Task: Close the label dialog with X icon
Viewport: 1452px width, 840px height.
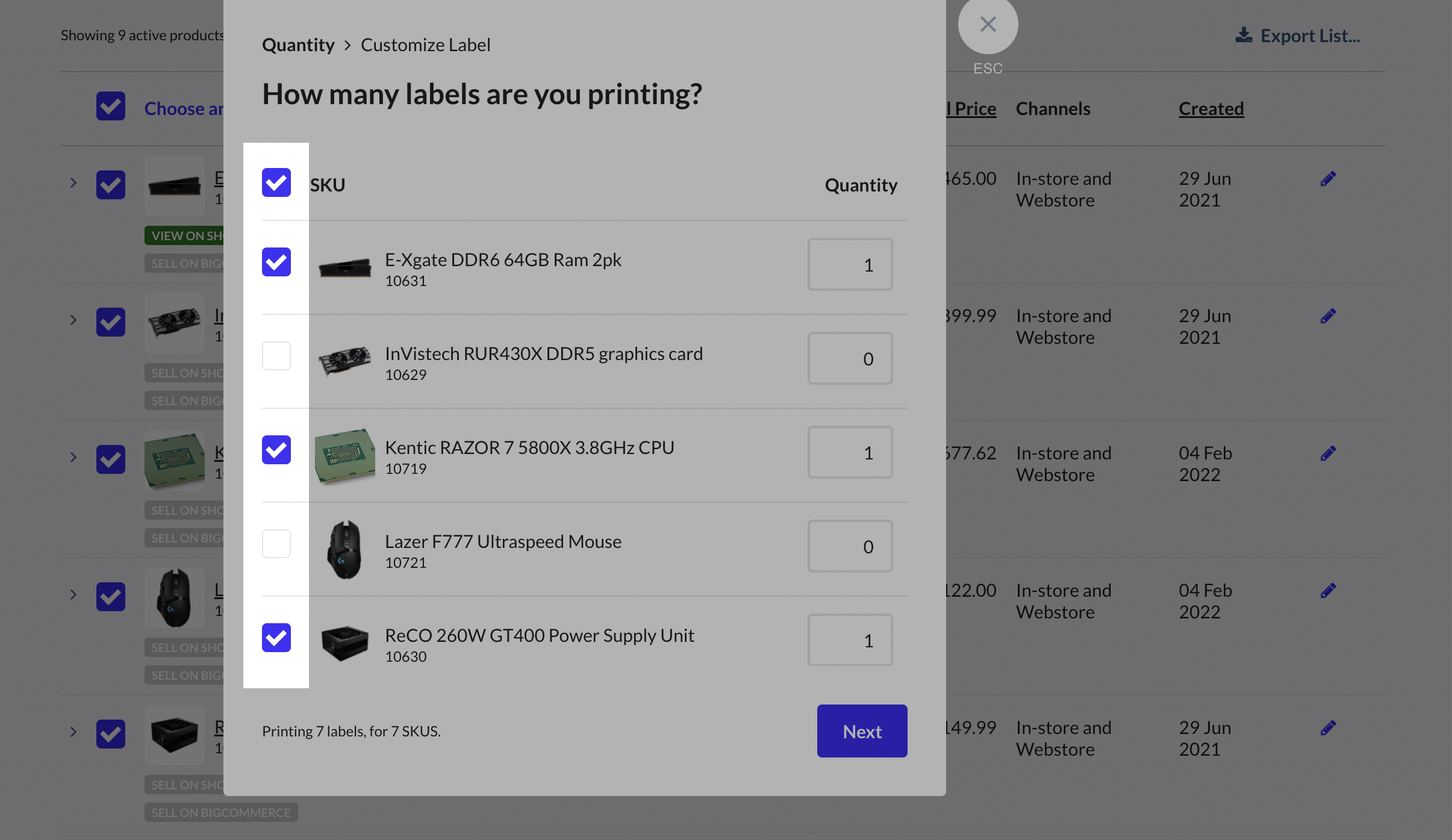Action: [x=988, y=24]
